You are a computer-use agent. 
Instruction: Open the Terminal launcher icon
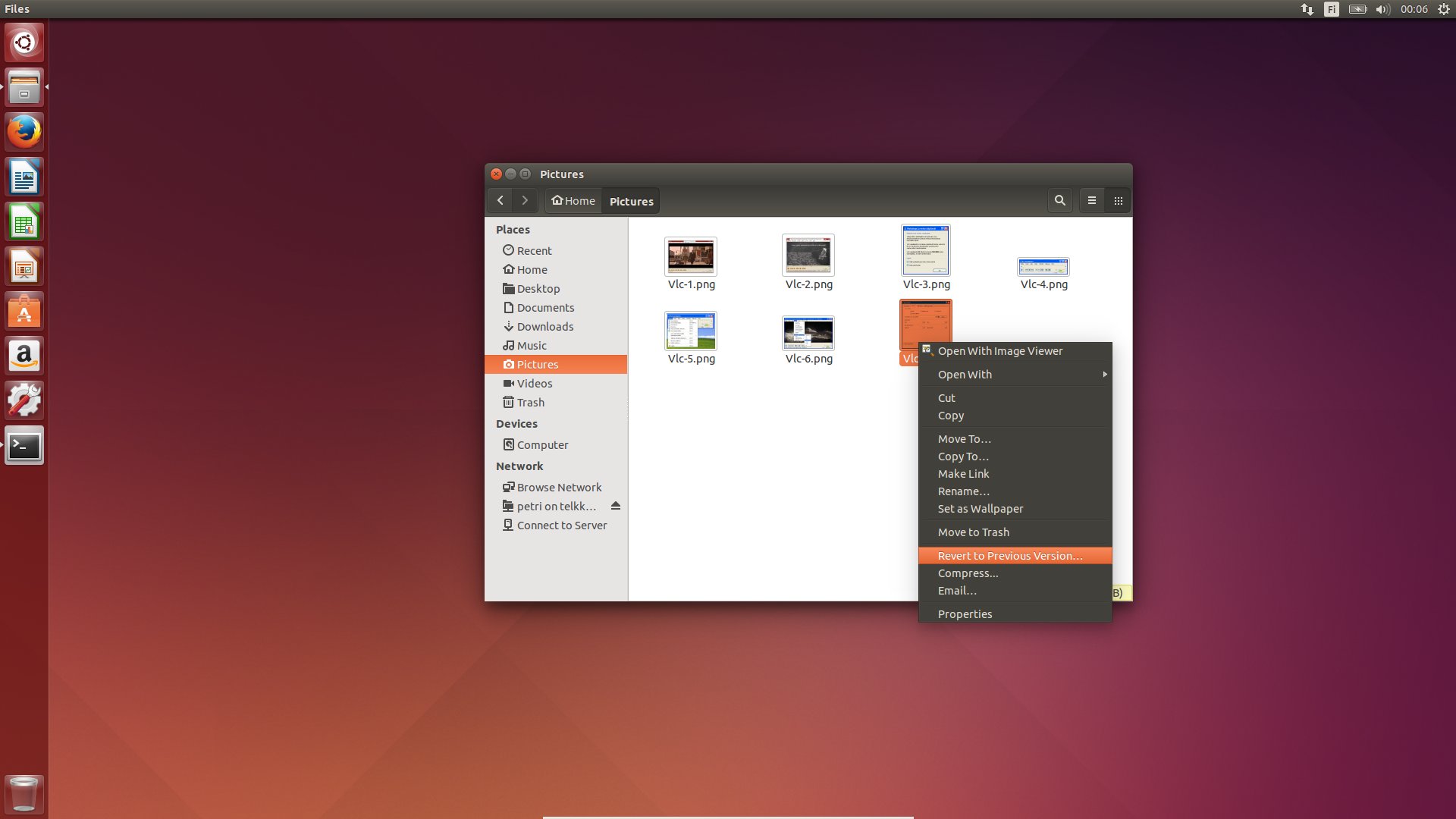[x=24, y=446]
